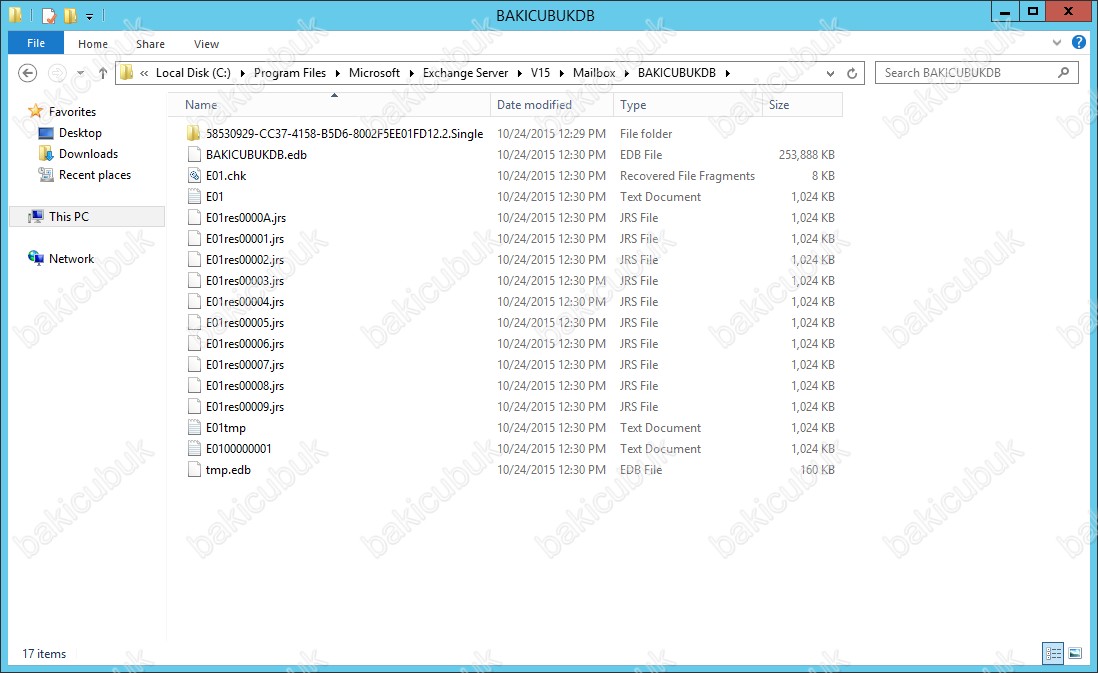This screenshot has width=1098, height=673.
Task: Select V15 in the address breadcrumb
Action: [x=541, y=73]
